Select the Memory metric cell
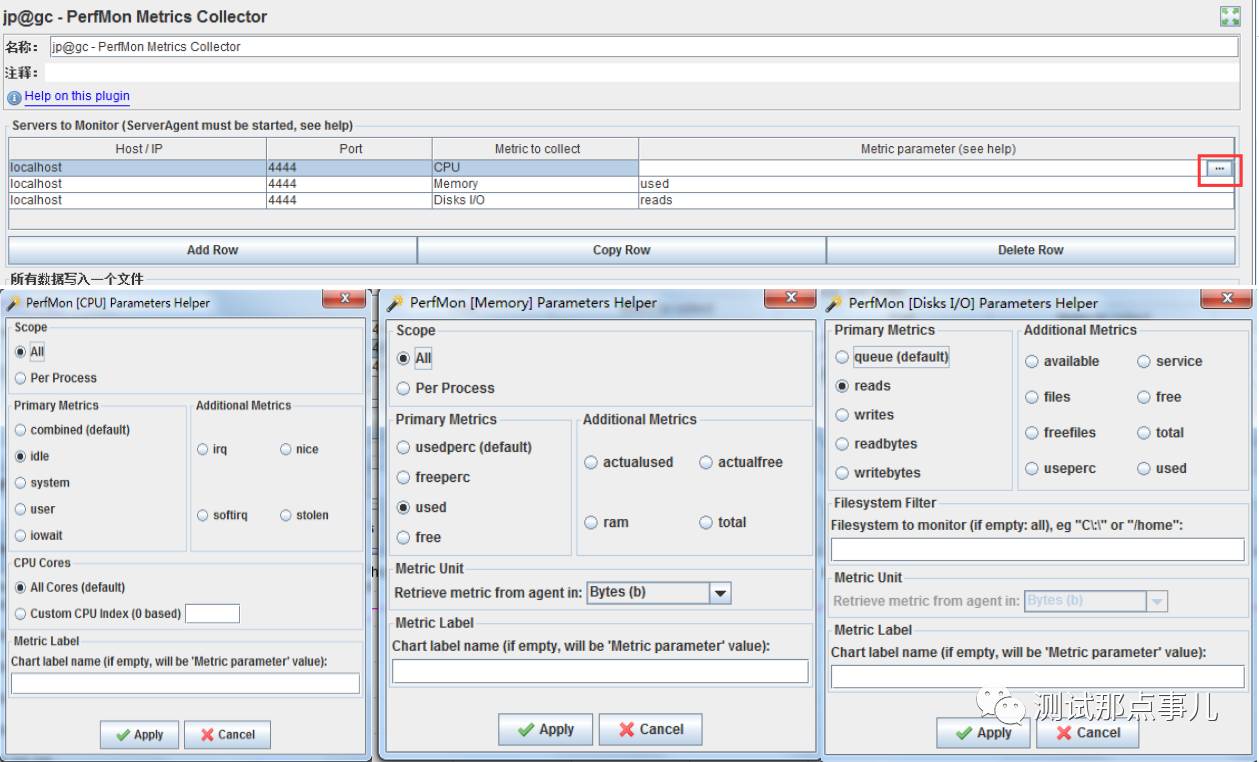This screenshot has width=1259, height=762. tap(535, 184)
